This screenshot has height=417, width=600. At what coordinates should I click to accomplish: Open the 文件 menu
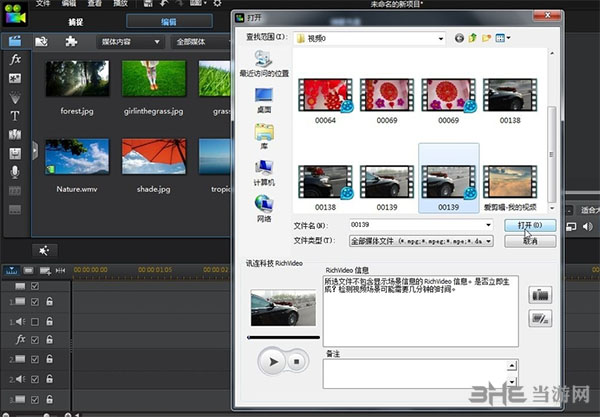click(x=43, y=3)
